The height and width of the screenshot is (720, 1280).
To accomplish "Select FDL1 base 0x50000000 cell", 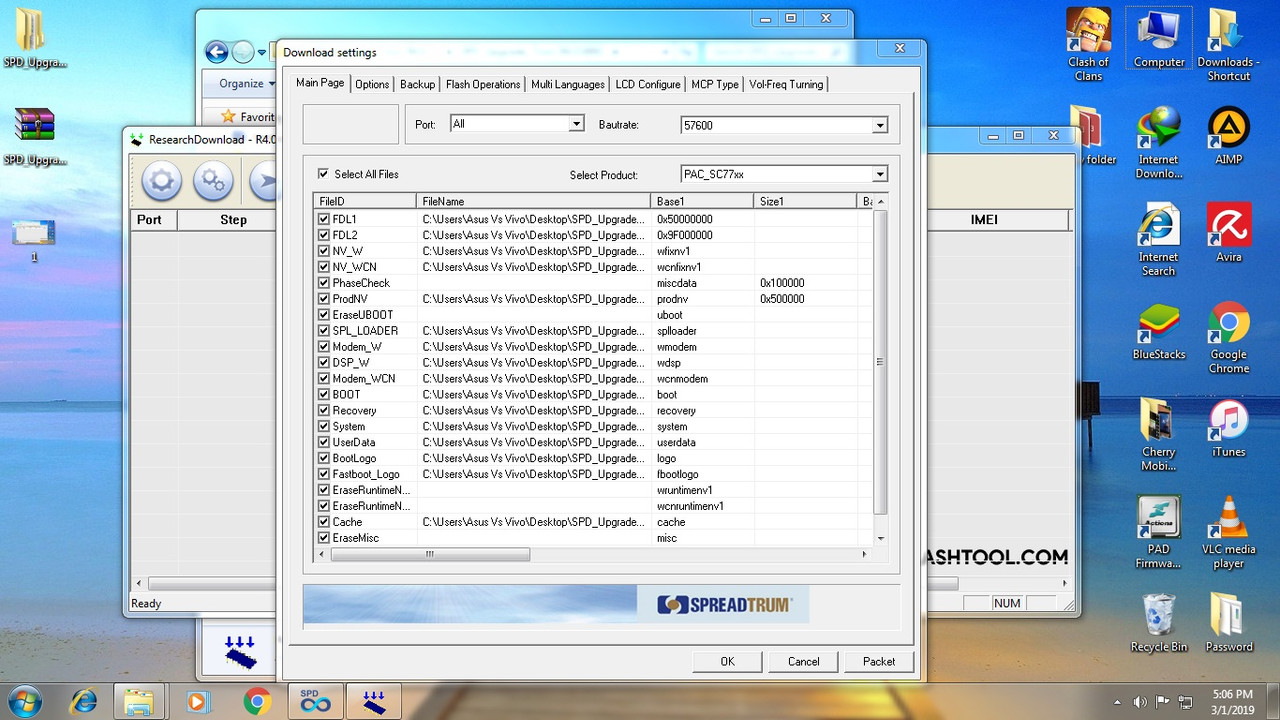I will click(703, 219).
